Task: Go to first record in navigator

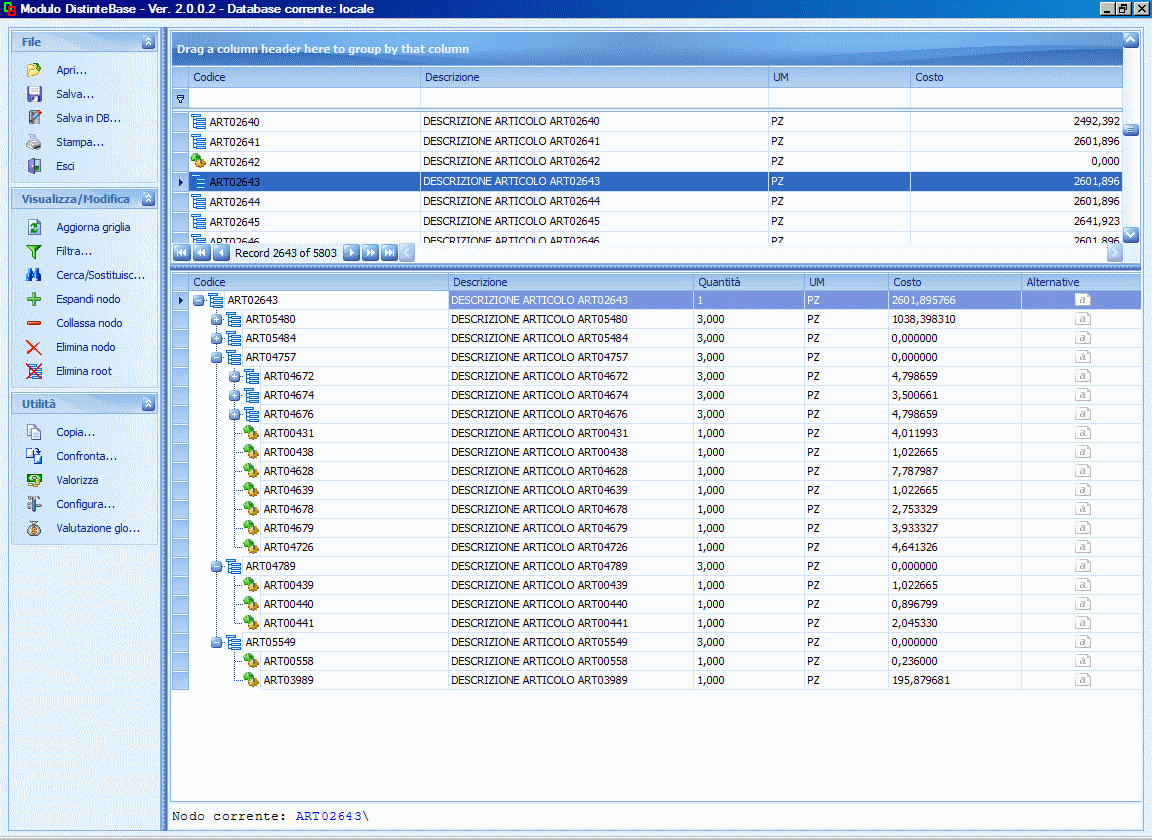Action: pos(182,253)
